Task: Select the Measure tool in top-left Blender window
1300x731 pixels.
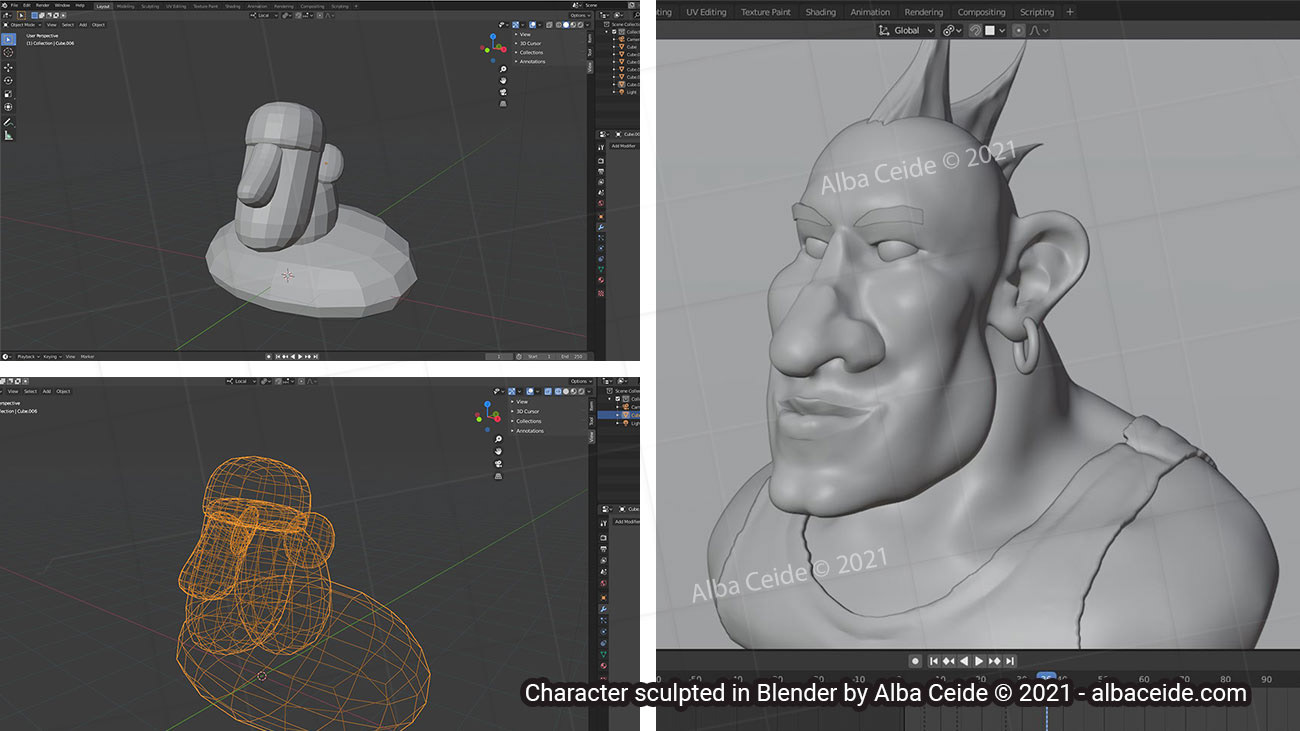Action: click(x=8, y=135)
